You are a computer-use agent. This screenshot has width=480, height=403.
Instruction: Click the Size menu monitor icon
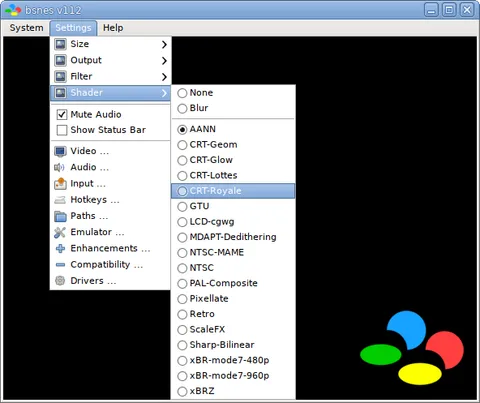[60, 44]
